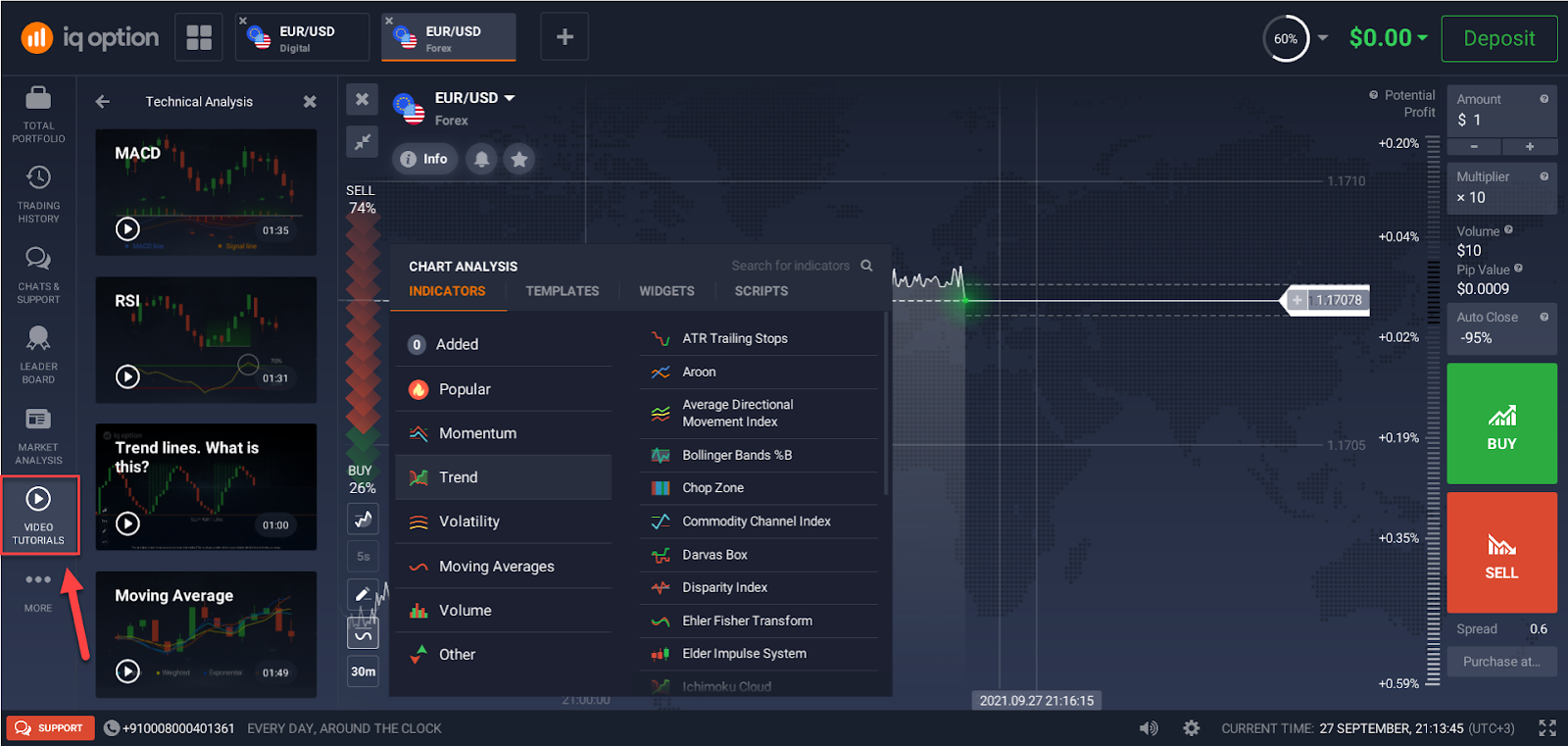Close the Technical Analysis panel
This screenshot has height=746, width=1568.
310,101
